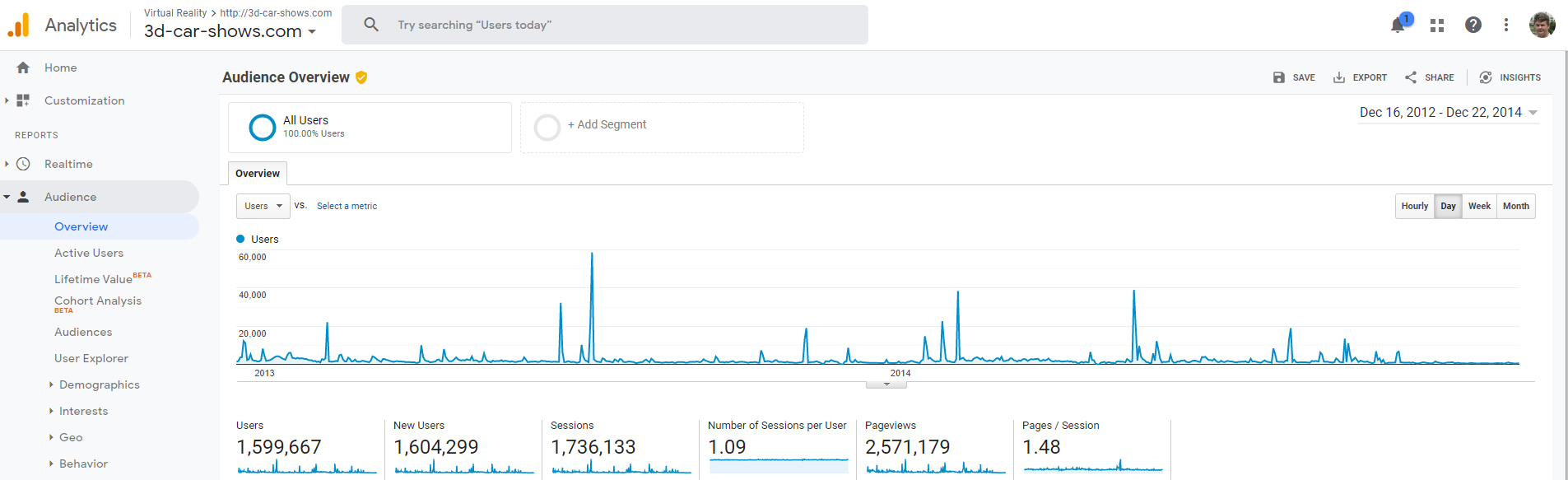Click the INSIGHTS button label
Image resolution: width=1568 pixels, height=480 pixels.
point(1520,77)
